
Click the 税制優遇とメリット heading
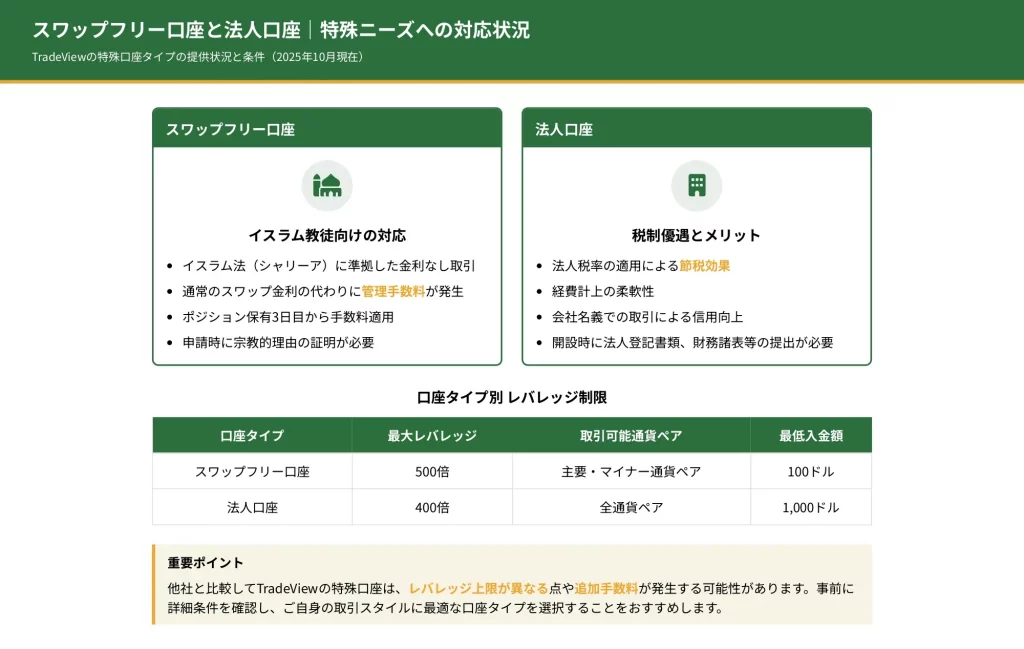point(696,236)
